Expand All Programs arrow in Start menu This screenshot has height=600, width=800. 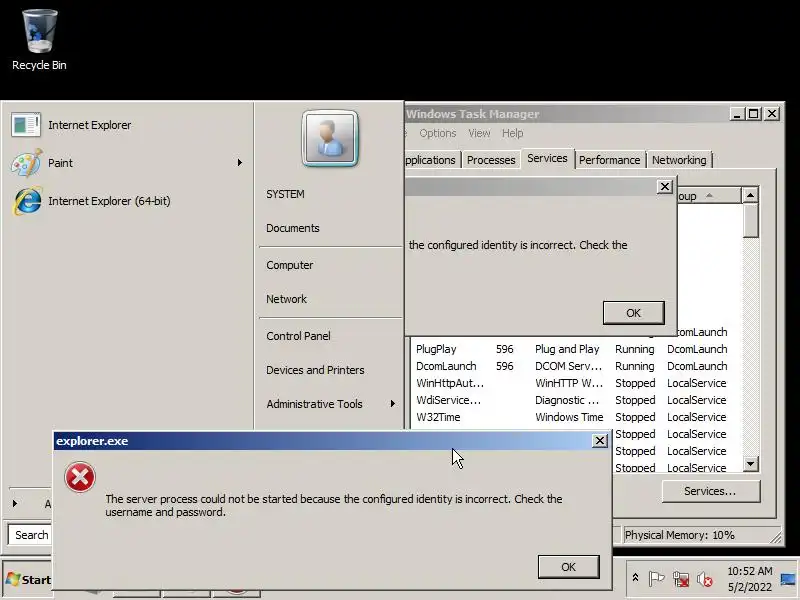pos(15,504)
